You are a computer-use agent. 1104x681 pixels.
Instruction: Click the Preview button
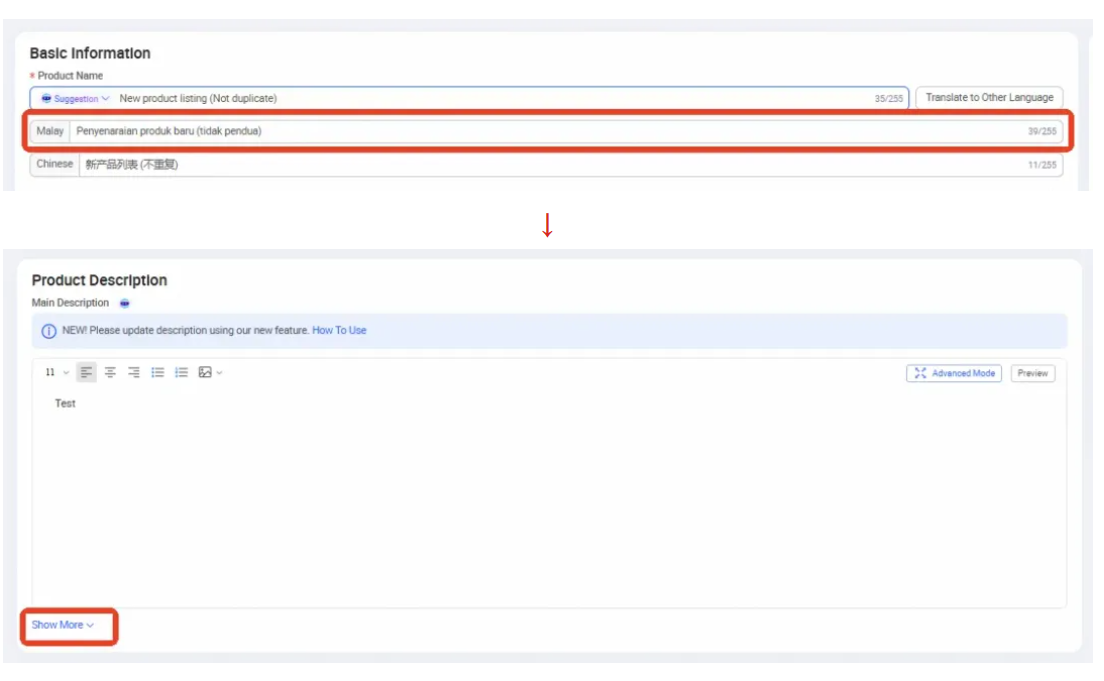click(1033, 373)
